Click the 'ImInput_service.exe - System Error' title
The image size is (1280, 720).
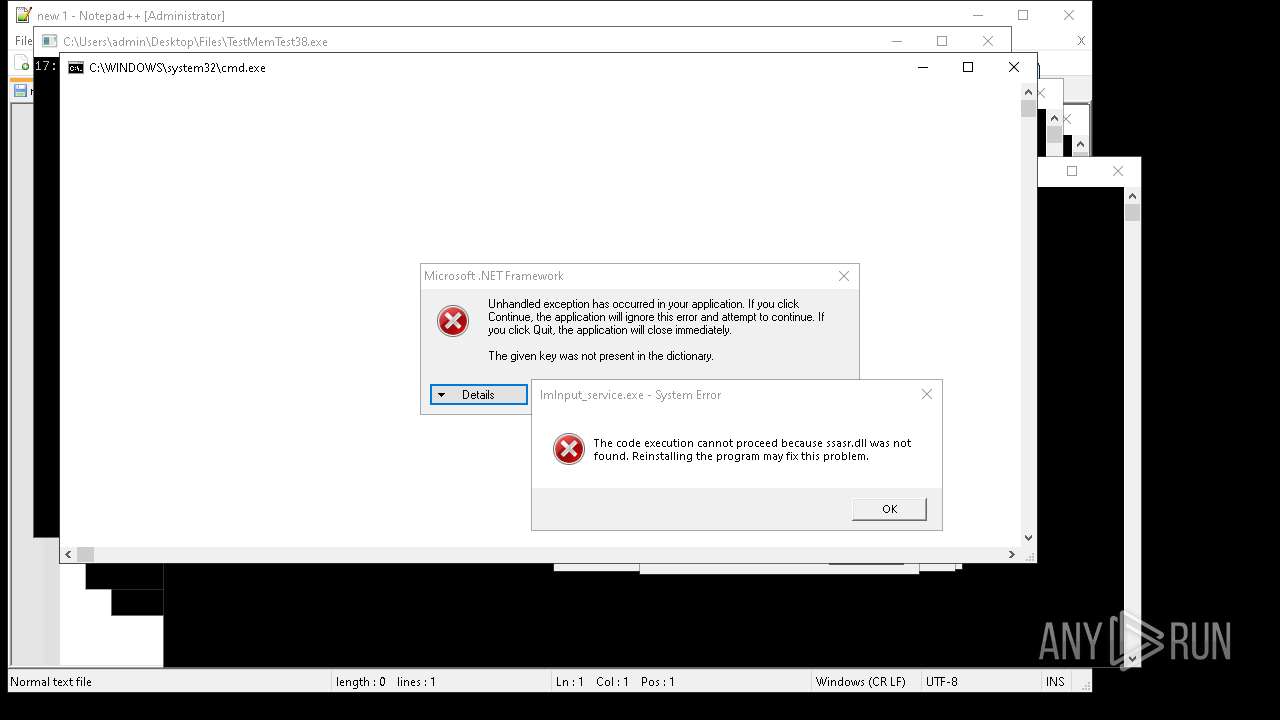pyautogui.click(x=630, y=395)
